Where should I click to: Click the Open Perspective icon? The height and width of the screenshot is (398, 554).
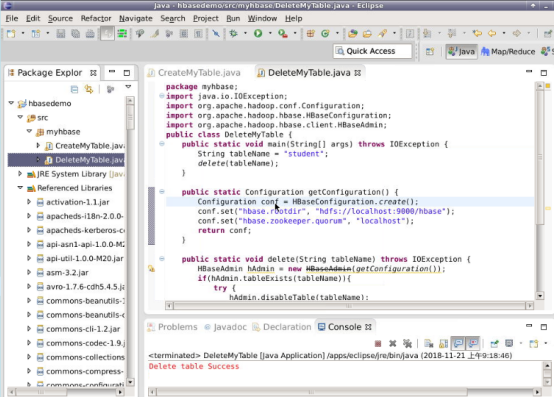pos(430,52)
